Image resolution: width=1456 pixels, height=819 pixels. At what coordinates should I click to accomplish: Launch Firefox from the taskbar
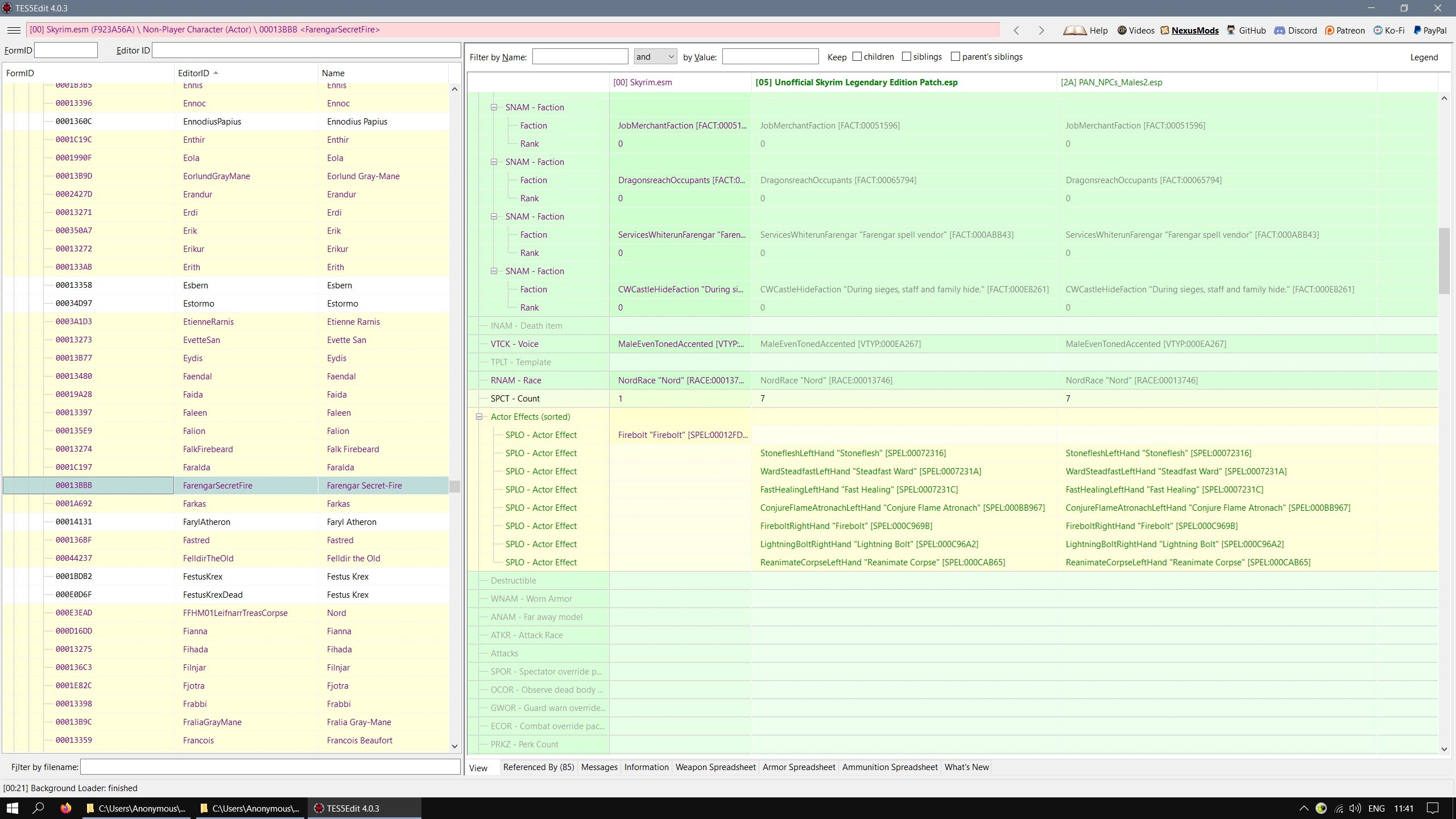[66, 808]
